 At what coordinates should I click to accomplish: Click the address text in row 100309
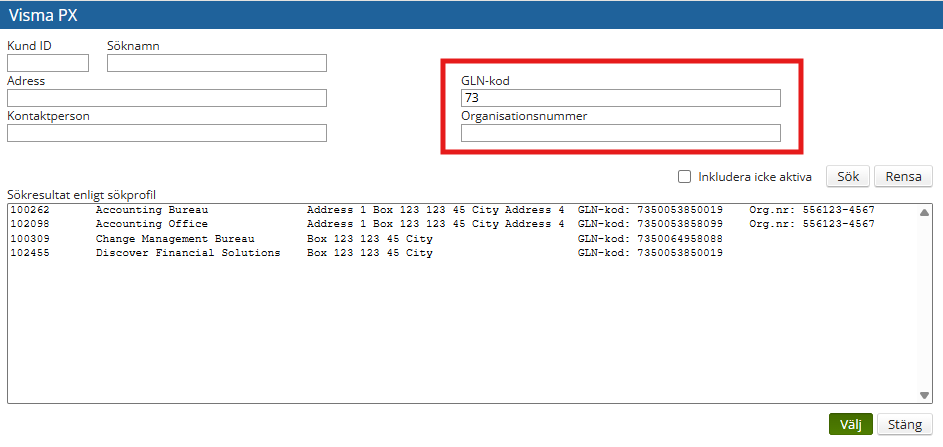click(x=369, y=239)
